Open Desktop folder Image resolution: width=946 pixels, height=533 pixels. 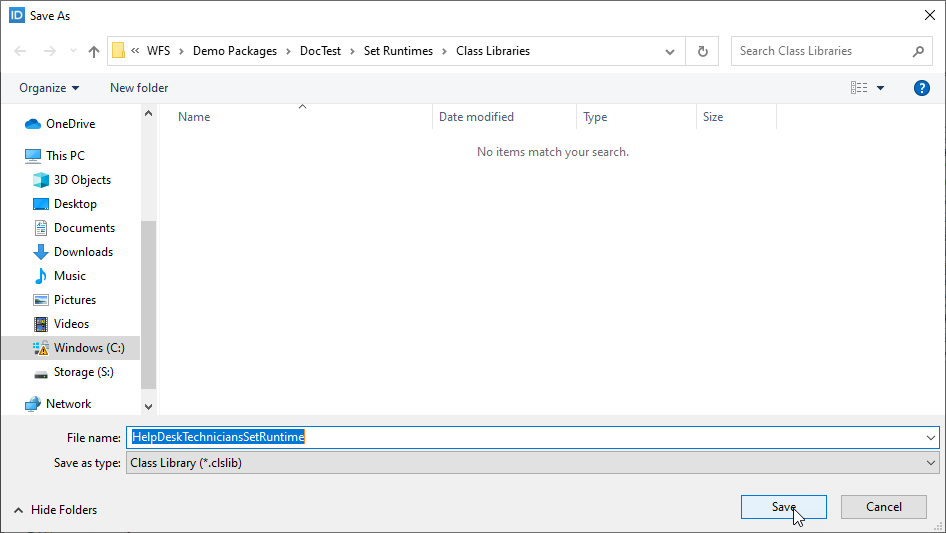75,204
